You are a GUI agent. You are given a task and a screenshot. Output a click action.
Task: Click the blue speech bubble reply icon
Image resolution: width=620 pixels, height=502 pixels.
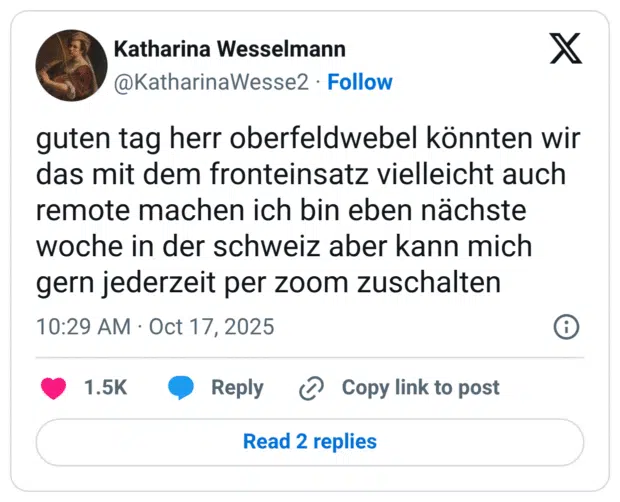[x=181, y=388]
